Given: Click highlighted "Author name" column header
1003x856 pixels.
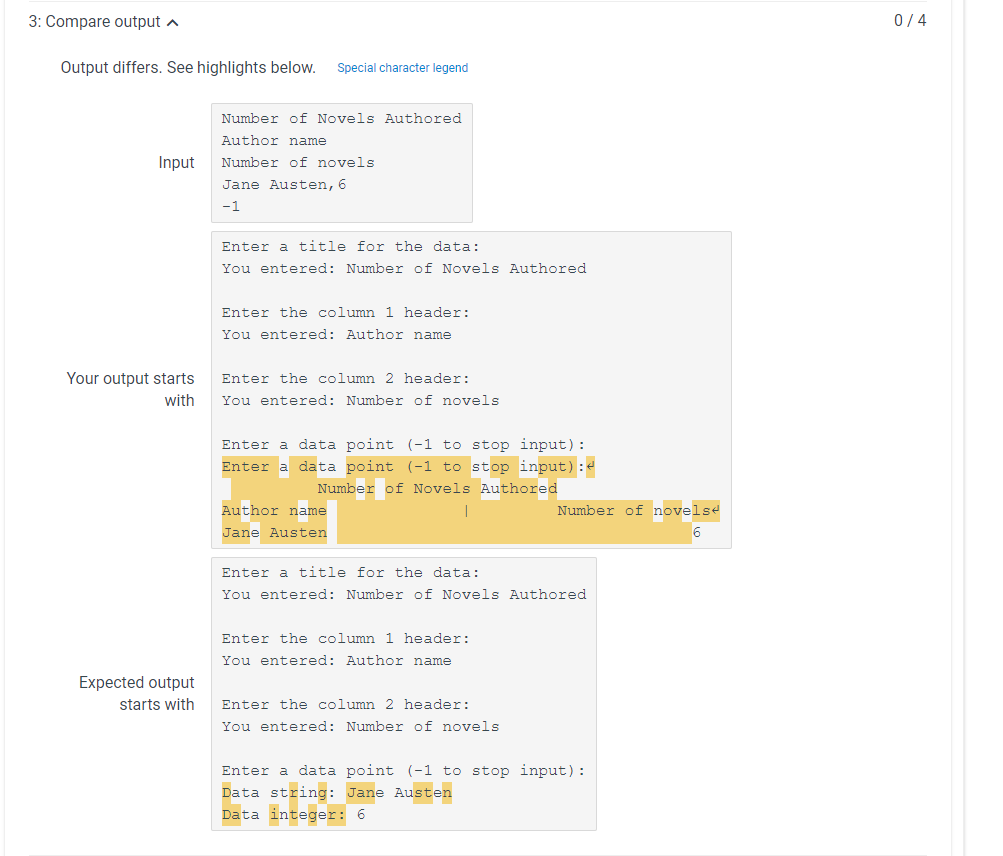Looking at the screenshot, I should pyautogui.click(x=273, y=510).
